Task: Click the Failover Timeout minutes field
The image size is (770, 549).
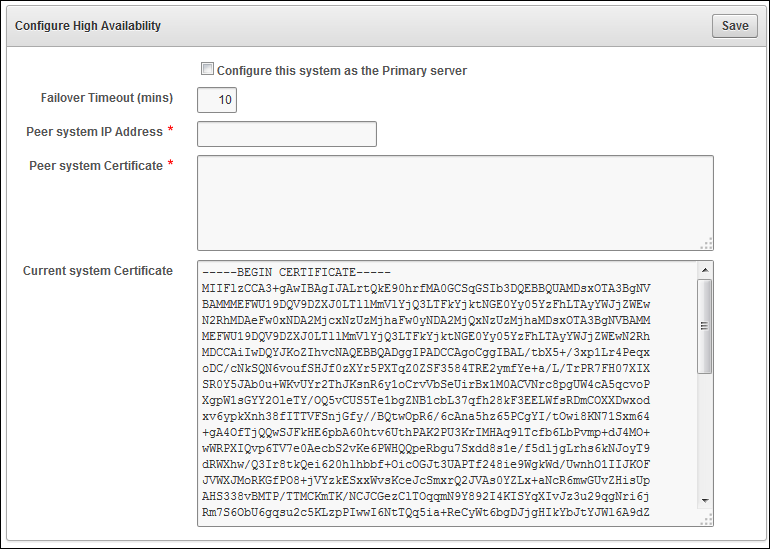Action: (x=217, y=100)
